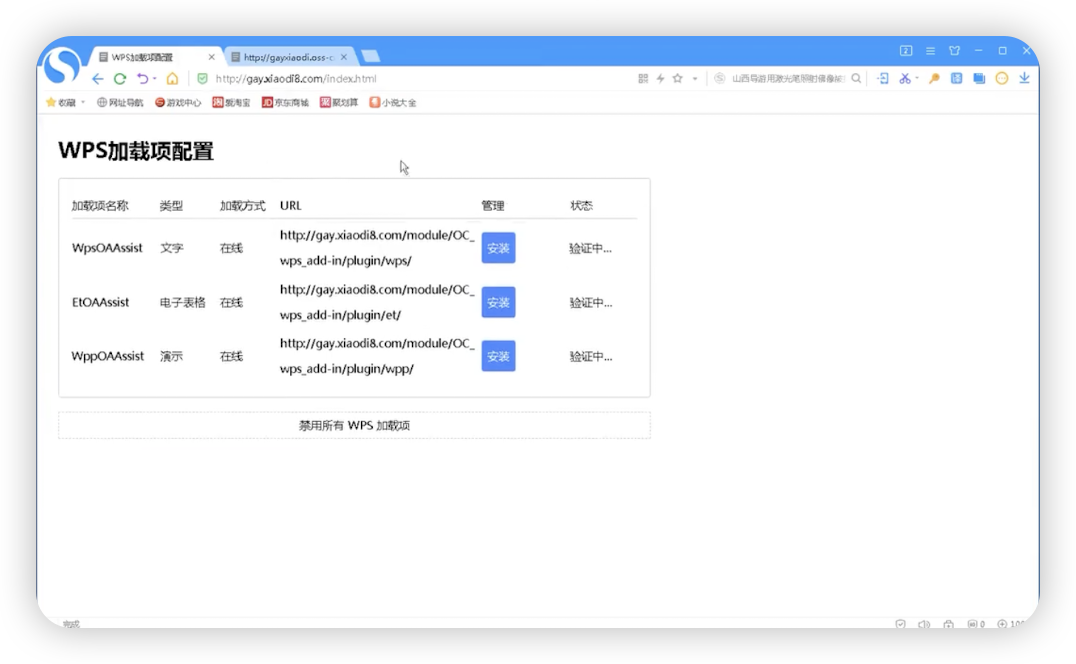Click the green shield security icon

click(202, 79)
